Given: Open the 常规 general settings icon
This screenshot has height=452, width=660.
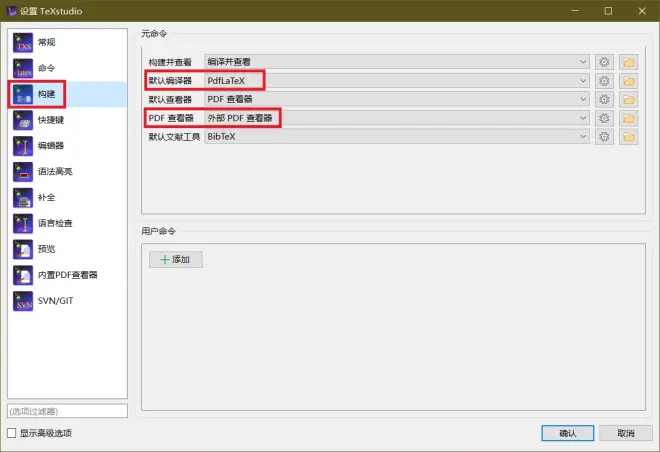Looking at the screenshot, I should 23,43.
